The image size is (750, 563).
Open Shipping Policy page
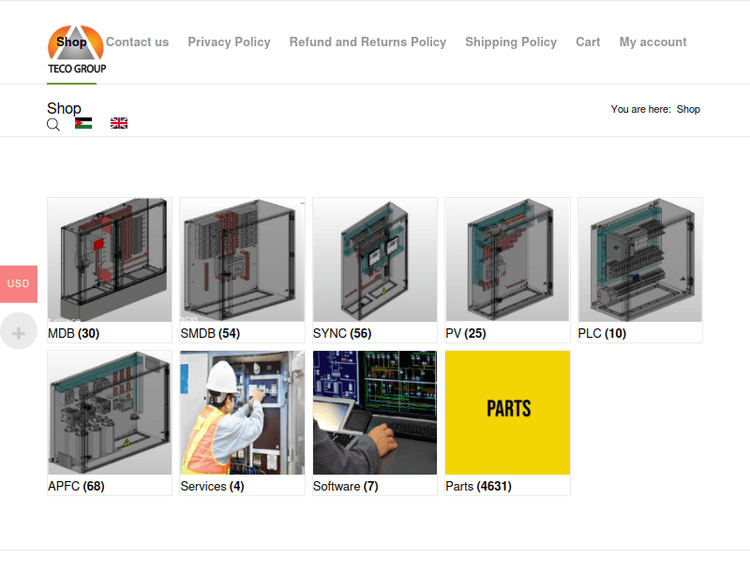pos(510,42)
